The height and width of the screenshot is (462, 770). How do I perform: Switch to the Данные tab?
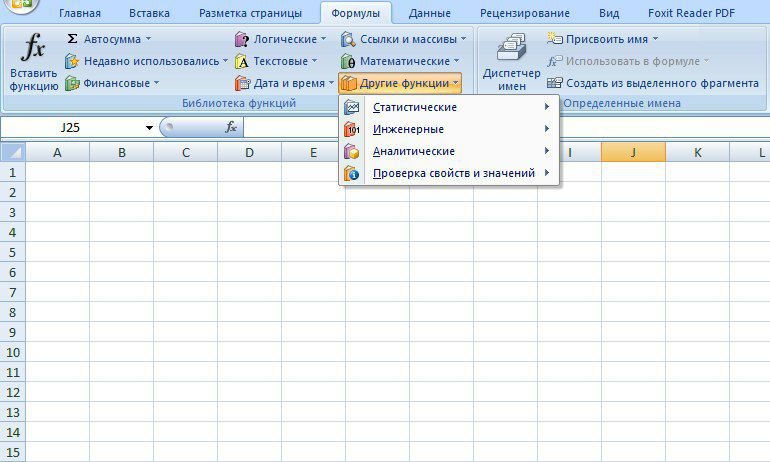[430, 13]
